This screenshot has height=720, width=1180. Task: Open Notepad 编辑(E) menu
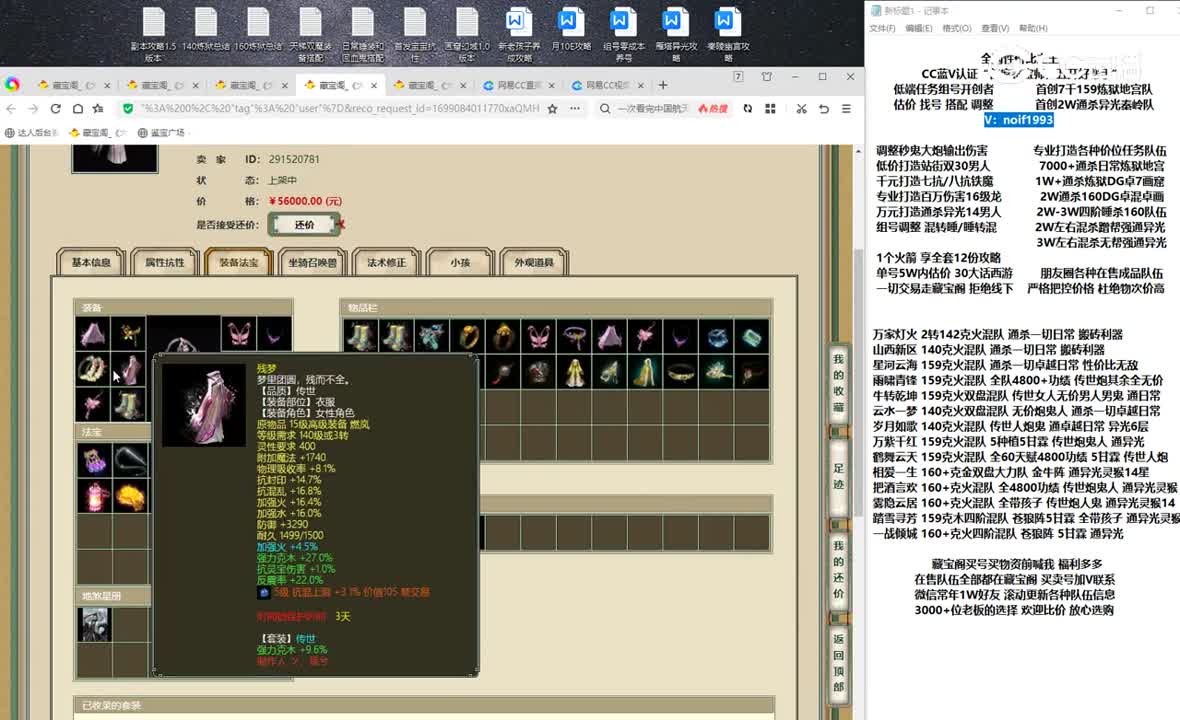[919, 28]
